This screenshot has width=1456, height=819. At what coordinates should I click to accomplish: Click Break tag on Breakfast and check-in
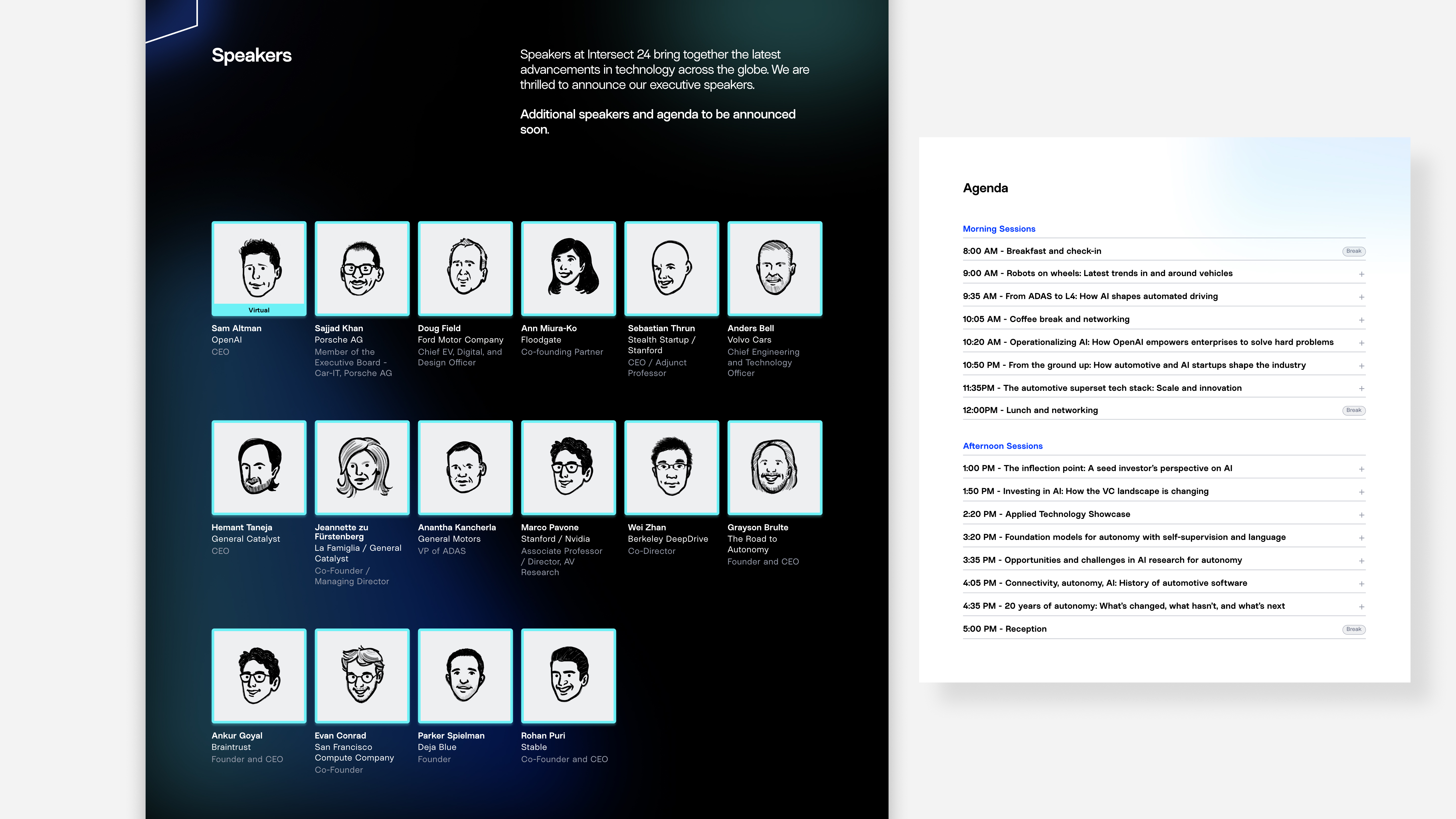click(x=1354, y=251)
